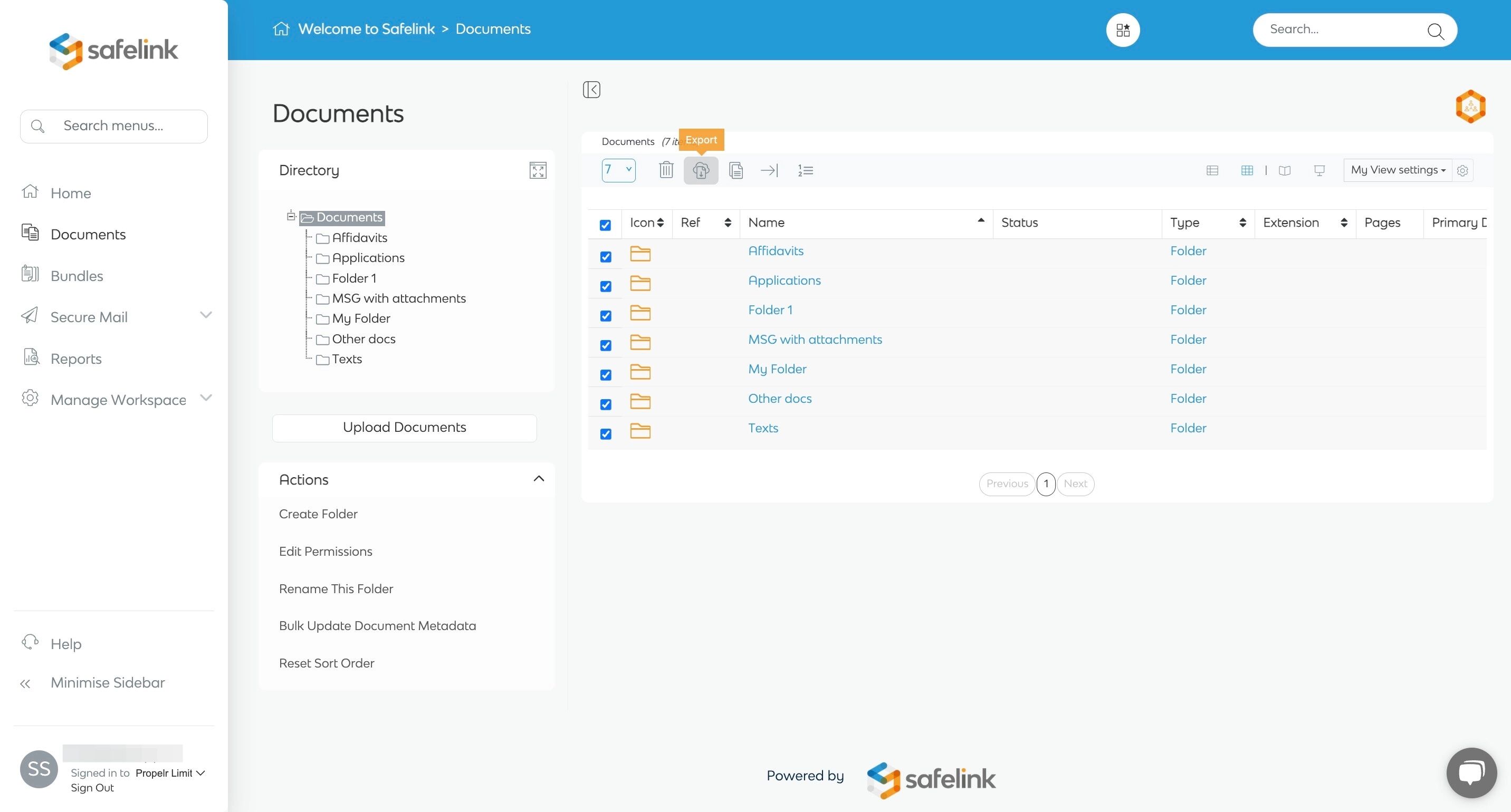The image size is (1511, 812).
Task: Click the trash delete icon
Action: tap(666, 171)
